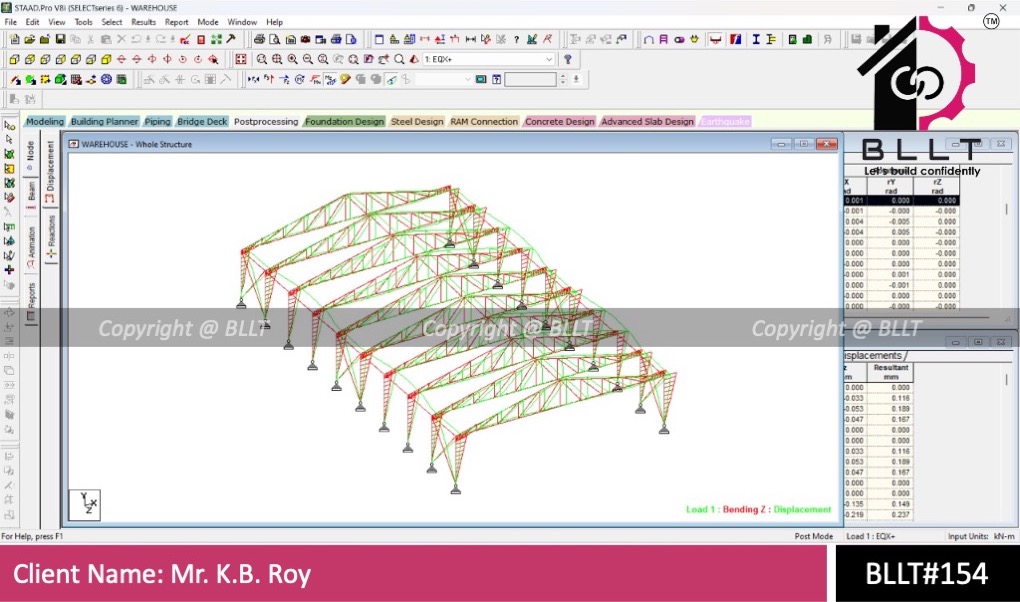Open the Edit menu
The image size is (1020, 602).
coord(32,22)
